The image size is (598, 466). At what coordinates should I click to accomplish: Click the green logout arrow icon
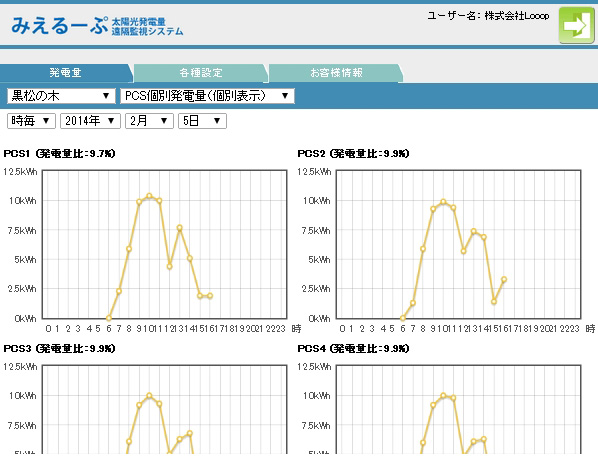[576, 25]
